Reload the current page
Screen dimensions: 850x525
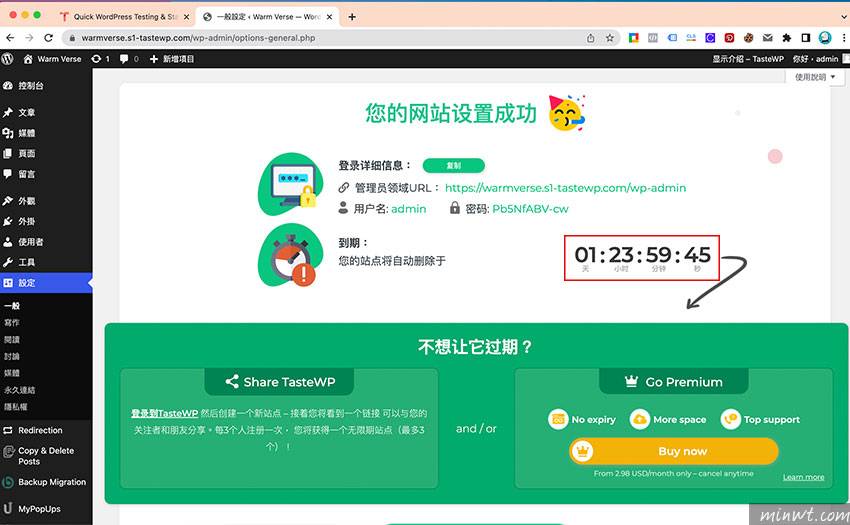[x=49, y=38]
